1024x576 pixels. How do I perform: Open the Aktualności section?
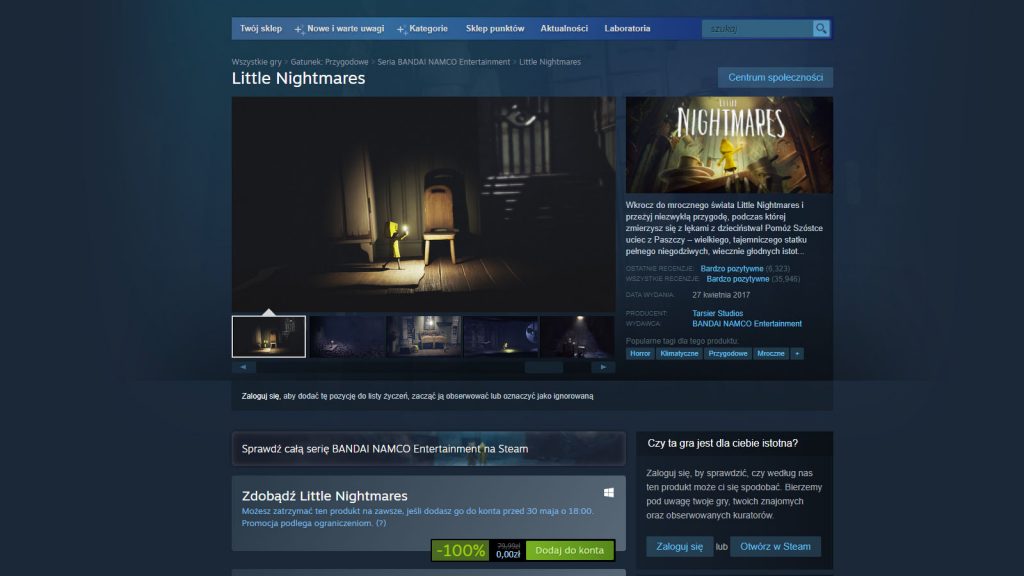click(564, 29)
